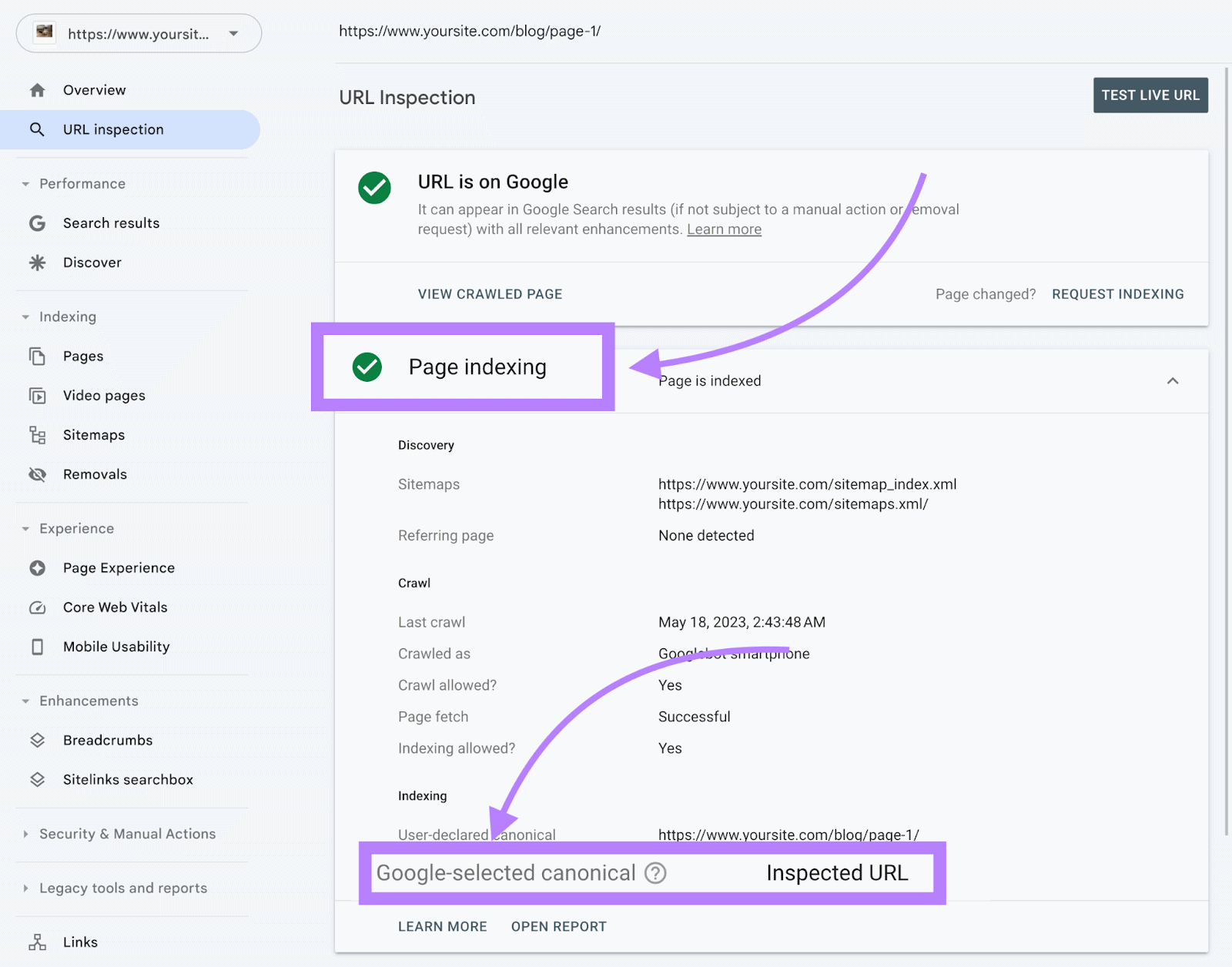1232x967 pixels.
Task: Go to Search results report
Action: 131,223
